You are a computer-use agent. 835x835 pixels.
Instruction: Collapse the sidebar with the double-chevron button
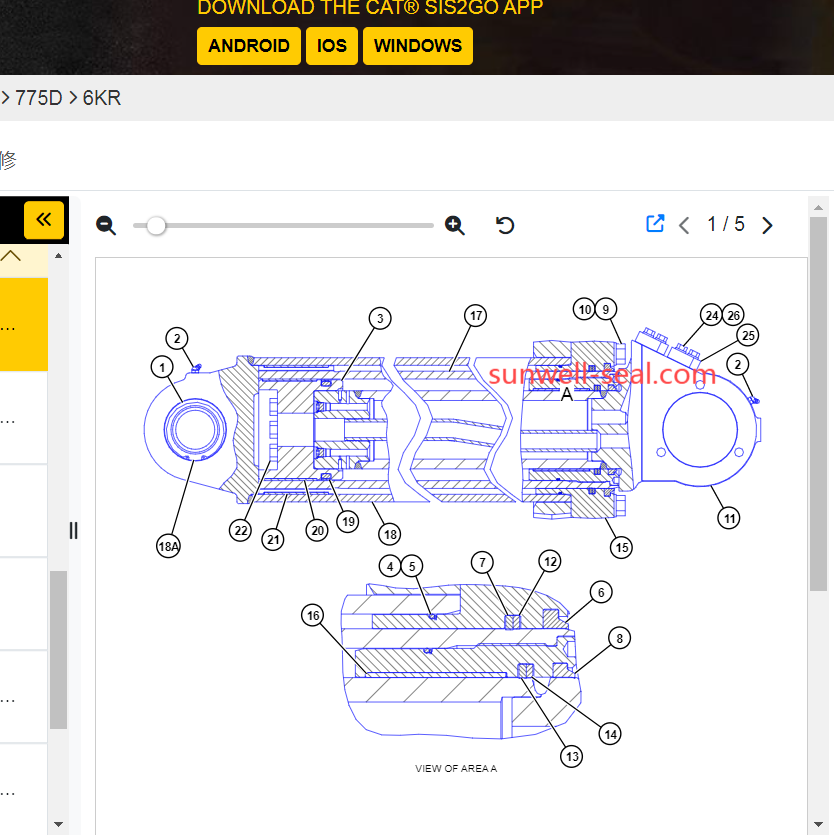pyautogui.click(x=44, y=219)
